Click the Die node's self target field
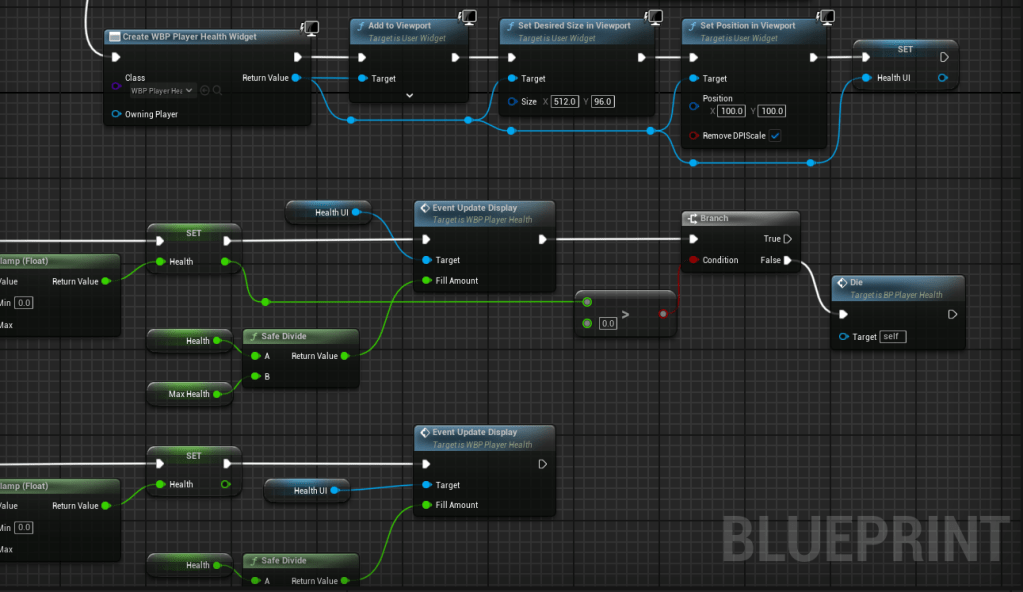The width and height of the screenshot is (1023, 592). tap(893, 337)
